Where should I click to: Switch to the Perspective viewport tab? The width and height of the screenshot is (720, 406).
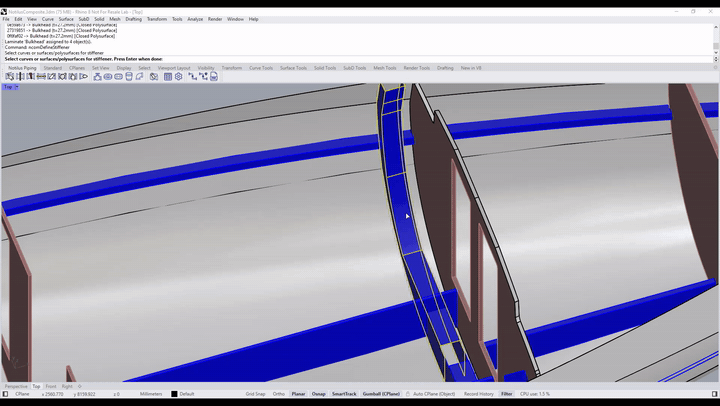coord(16,386)
